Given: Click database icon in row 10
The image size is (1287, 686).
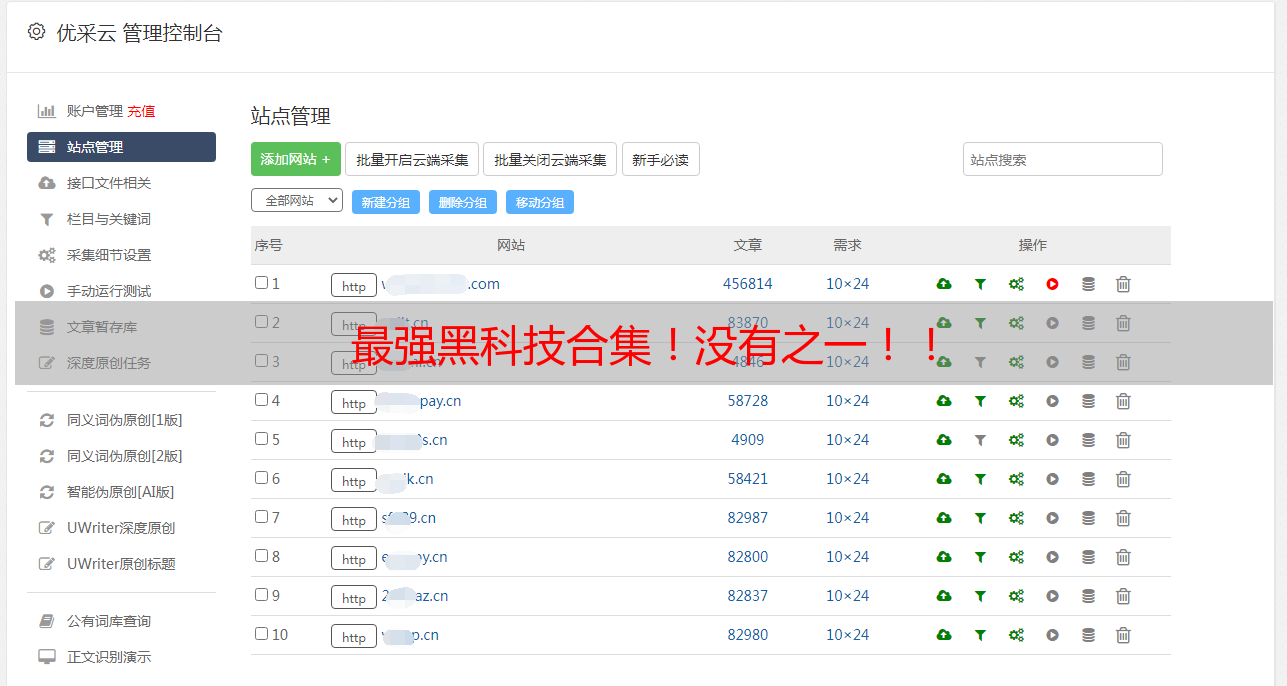Looking at the screenshot, I should (x=1088, y=635).
